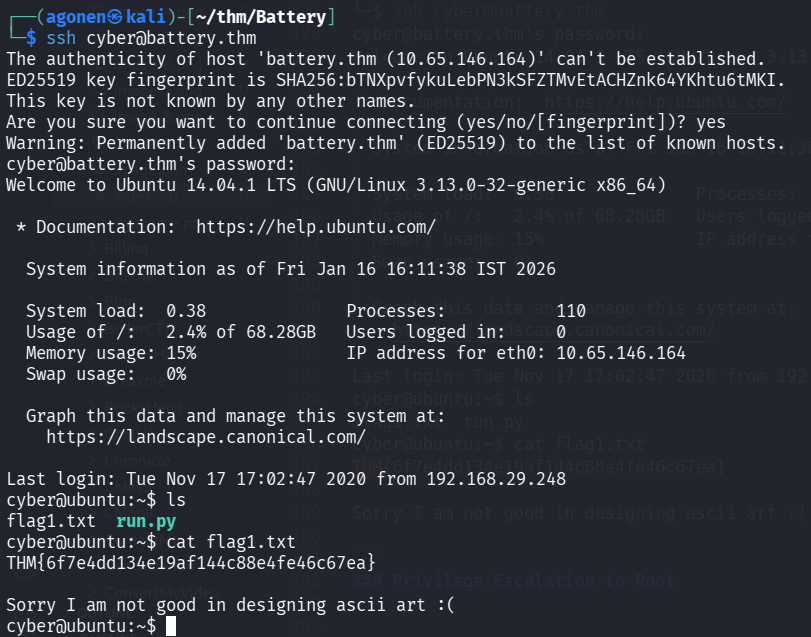The height and width of the screenshot is (637, 811).
Task: Click flag1.txt in the ls output listing
Action: point(50,521)
